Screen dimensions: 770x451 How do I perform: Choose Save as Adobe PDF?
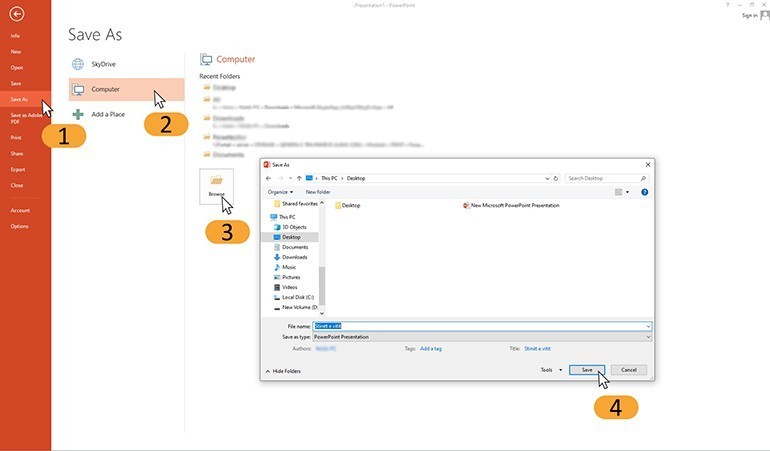pos(27,118)
